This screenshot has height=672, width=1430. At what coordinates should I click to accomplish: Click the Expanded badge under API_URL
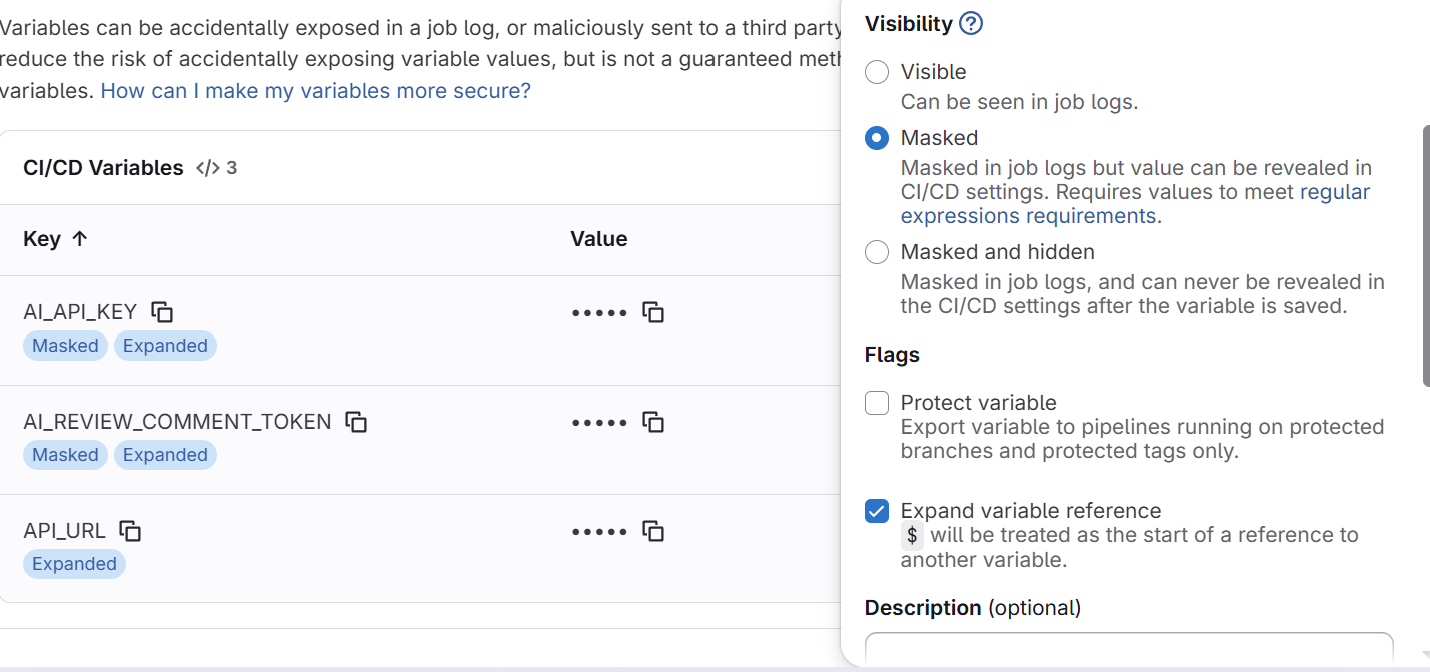[x=74, y=564]
